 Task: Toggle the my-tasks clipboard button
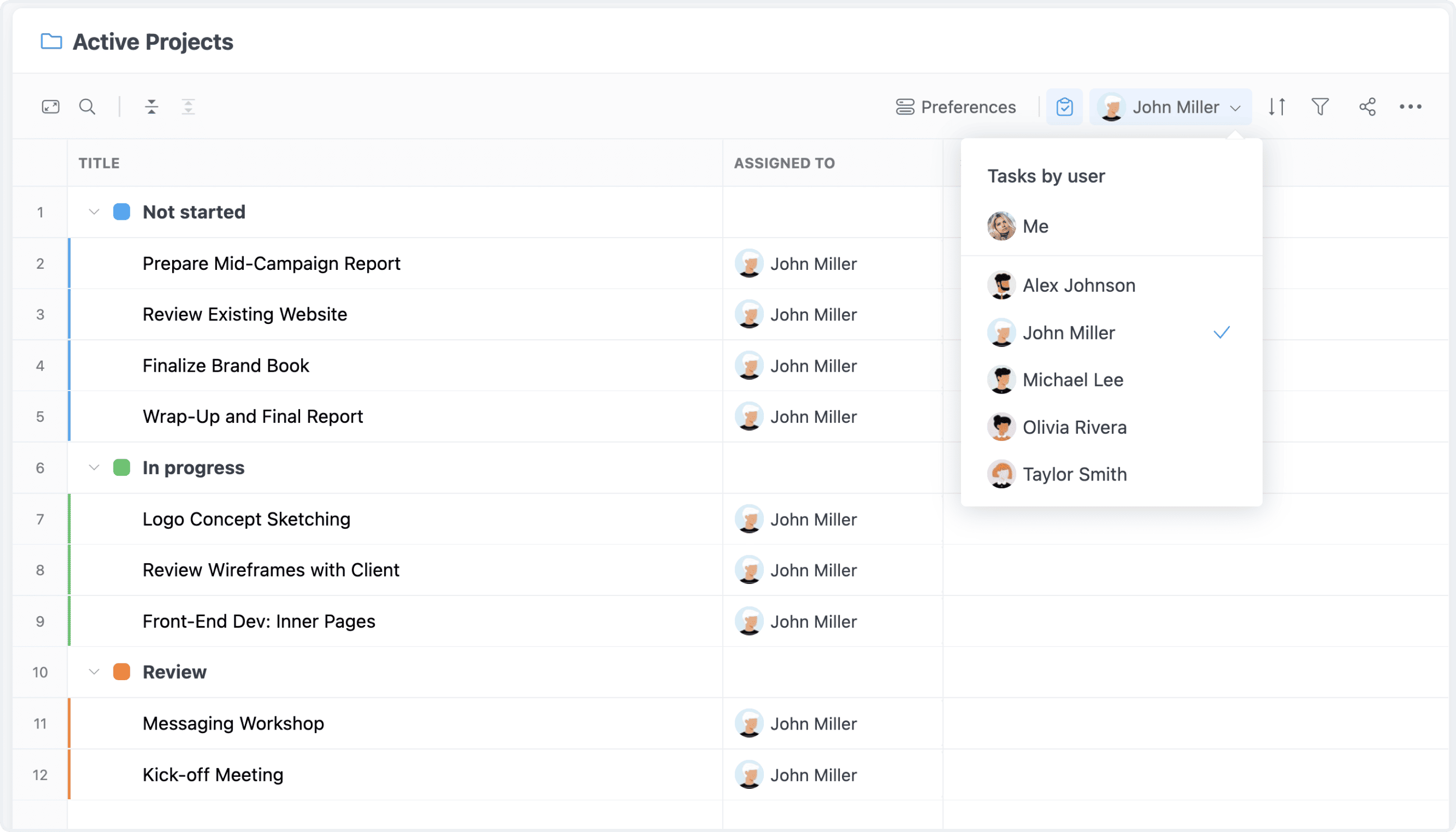point(1064,107)
